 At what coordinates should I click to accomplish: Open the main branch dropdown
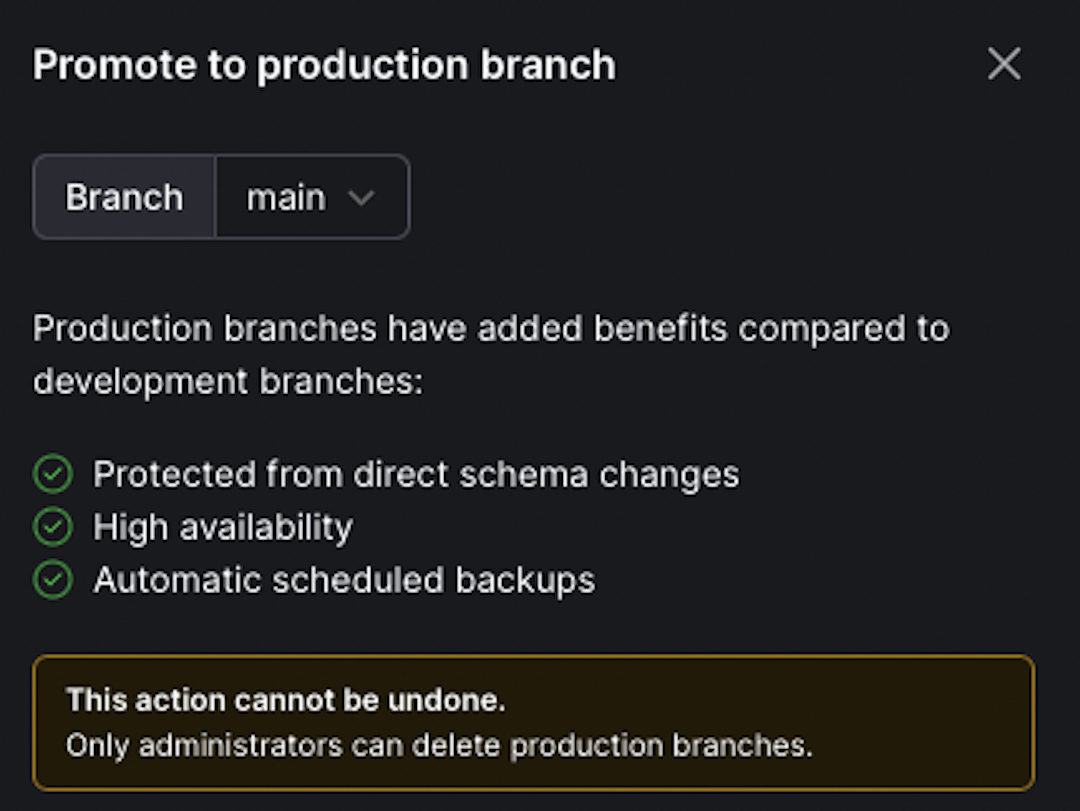[x=311, y=197]
